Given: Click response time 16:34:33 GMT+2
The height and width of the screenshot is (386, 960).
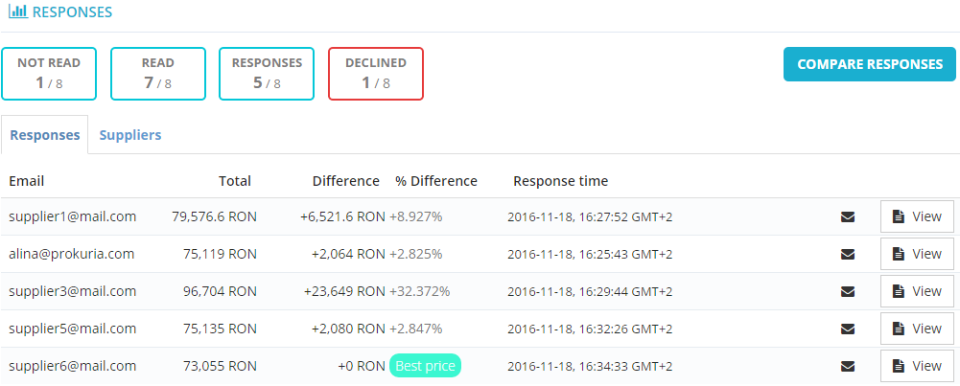Looking at the screenshot, I should 590,366.
